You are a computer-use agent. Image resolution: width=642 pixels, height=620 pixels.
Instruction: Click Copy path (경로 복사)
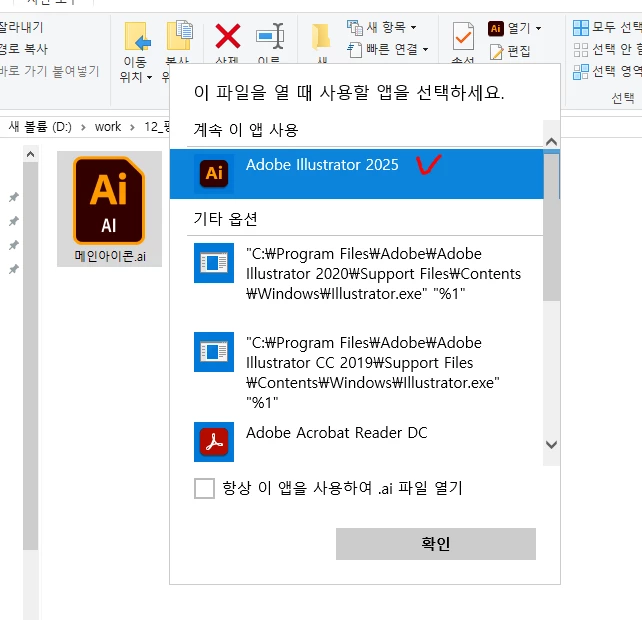pyautogui.click(x=23, y=49)
